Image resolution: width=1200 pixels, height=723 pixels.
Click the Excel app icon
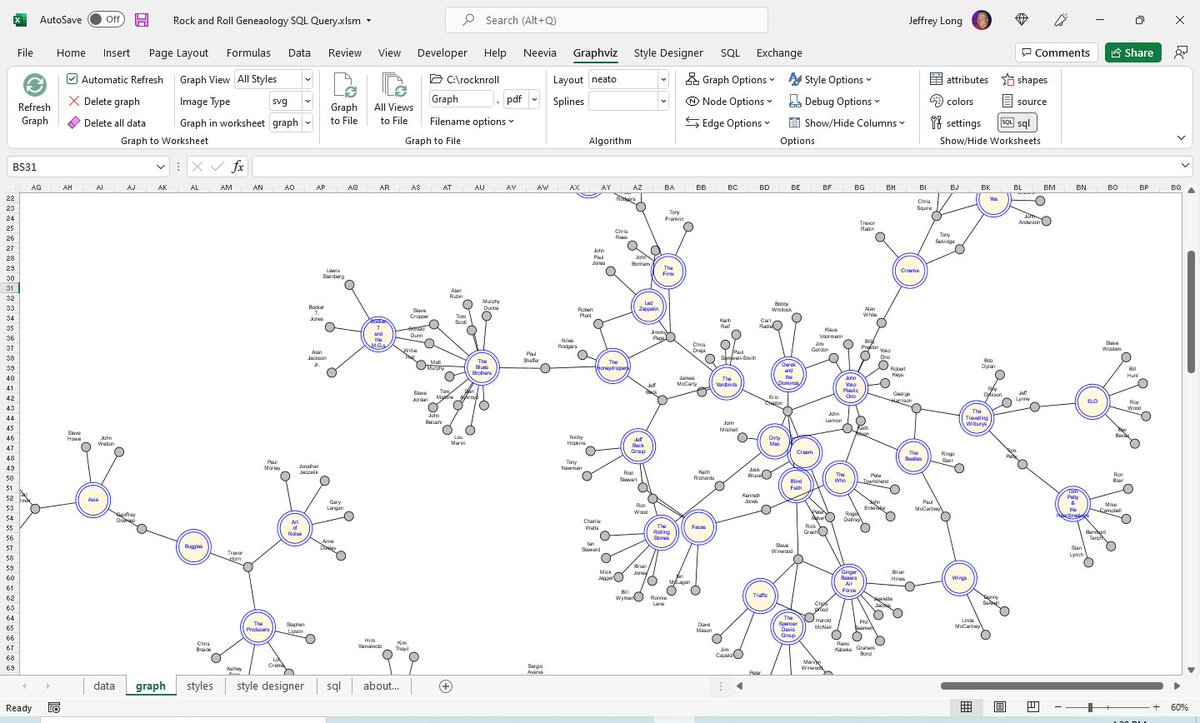(20, 20)
